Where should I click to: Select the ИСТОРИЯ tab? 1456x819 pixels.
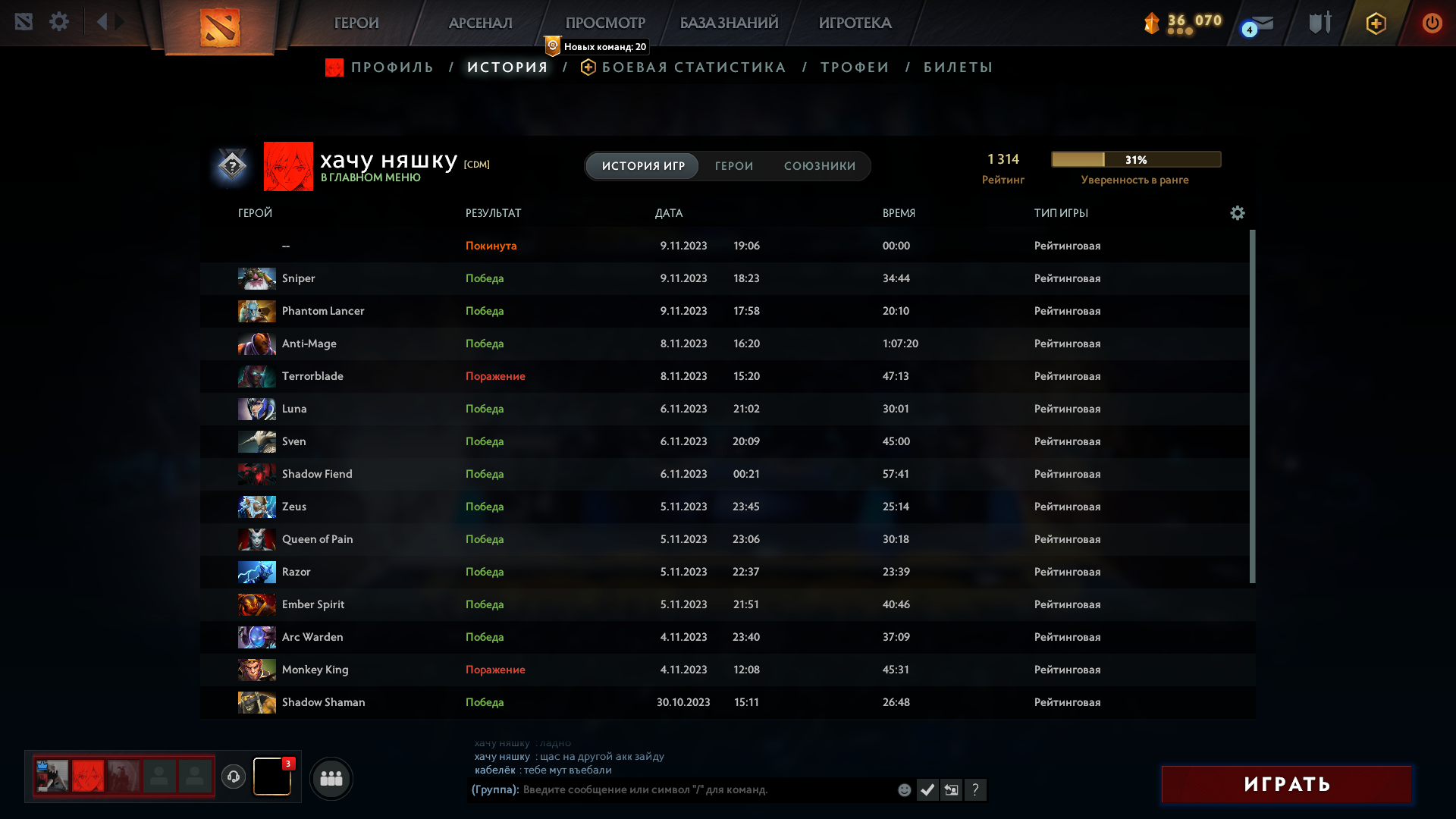tap(507, 67)
